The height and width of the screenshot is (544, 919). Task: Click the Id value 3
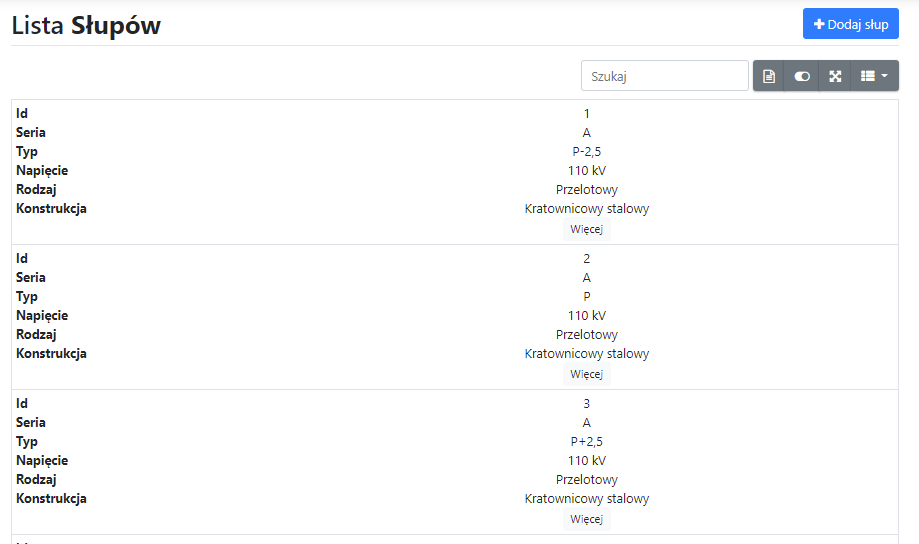pyautogui.click(x=587, y=404)
